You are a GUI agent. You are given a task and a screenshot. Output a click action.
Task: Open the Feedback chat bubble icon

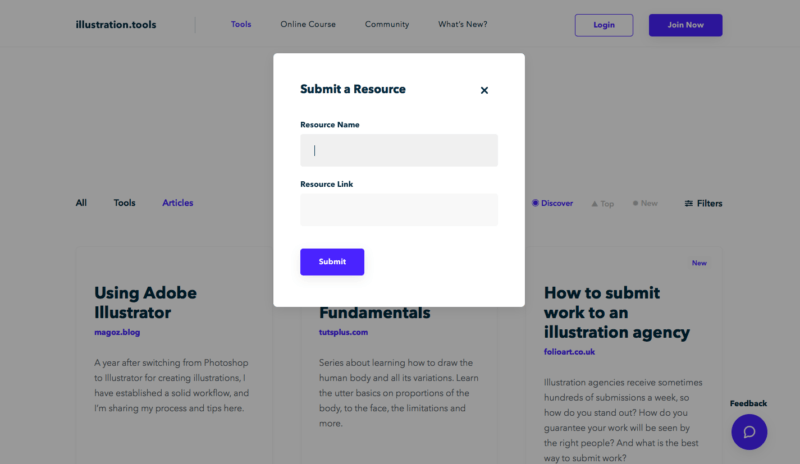749,432
